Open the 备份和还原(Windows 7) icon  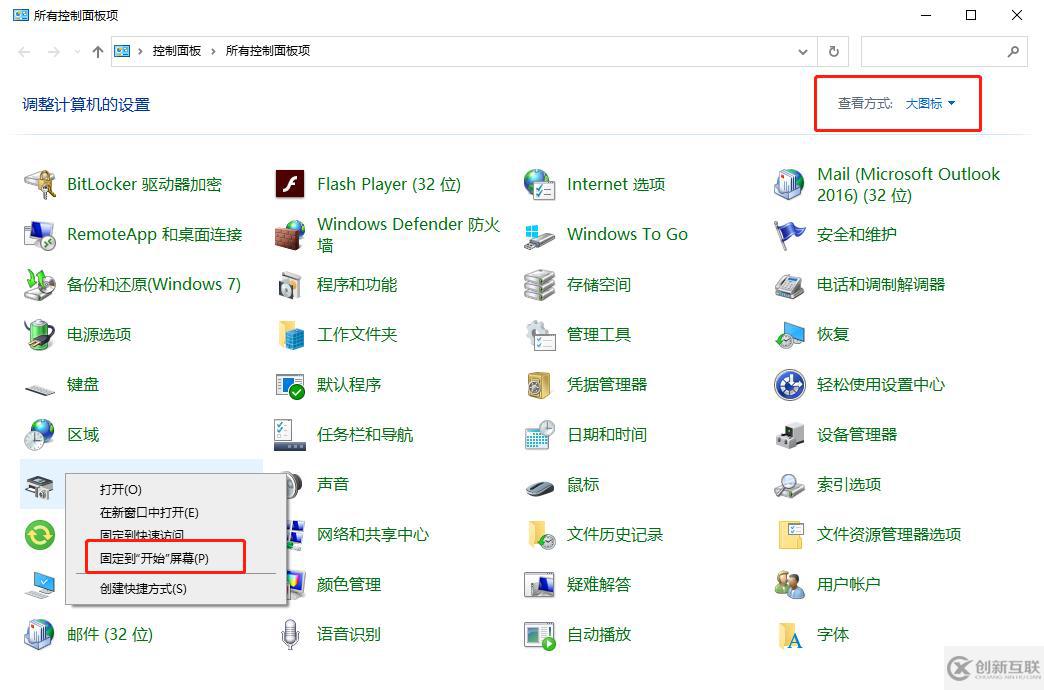tap(40, 284)
